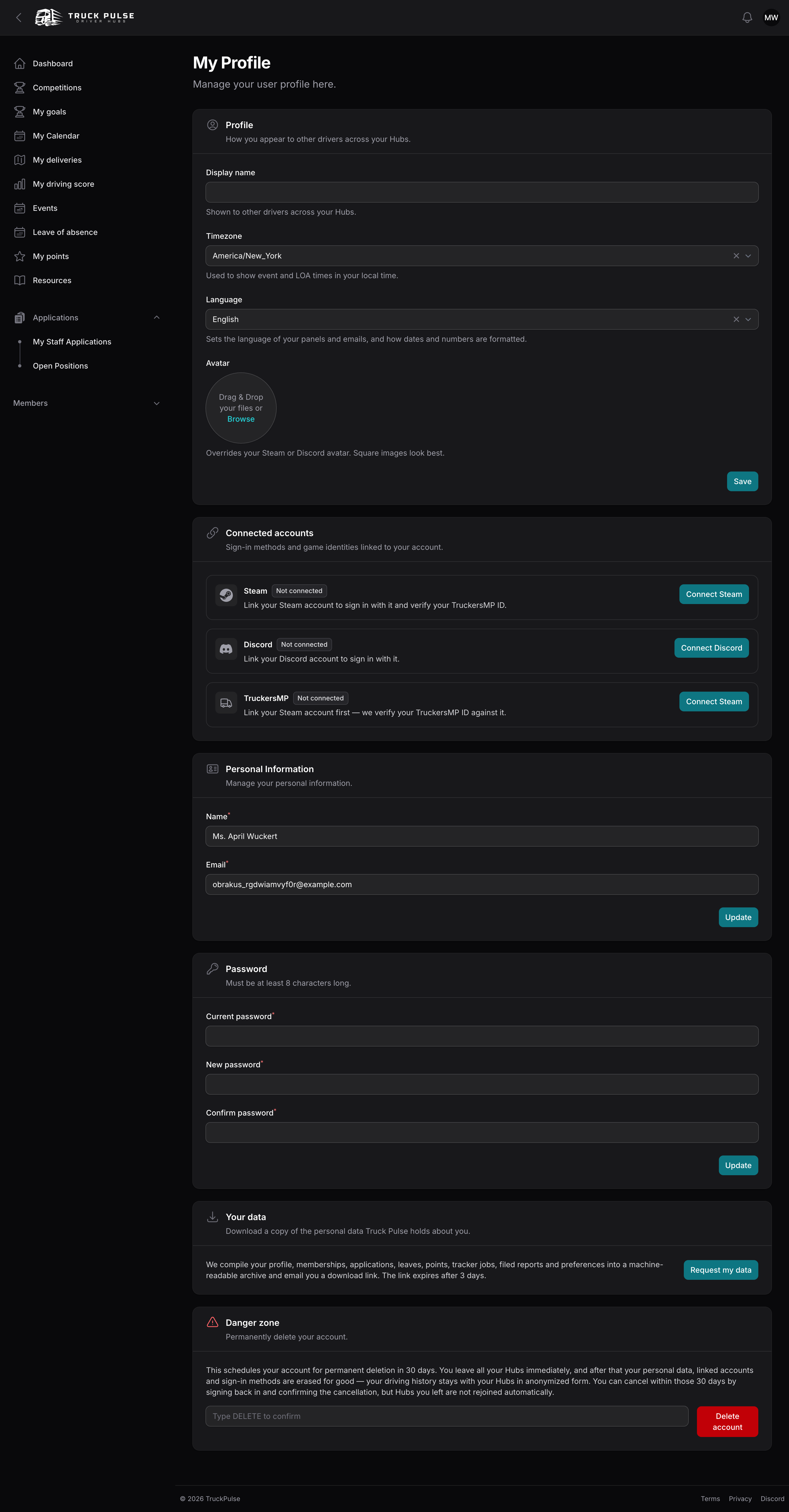Click Connect Steam in the TruckersMP row
Screen dimensions: 789x1512
[714, 702]
